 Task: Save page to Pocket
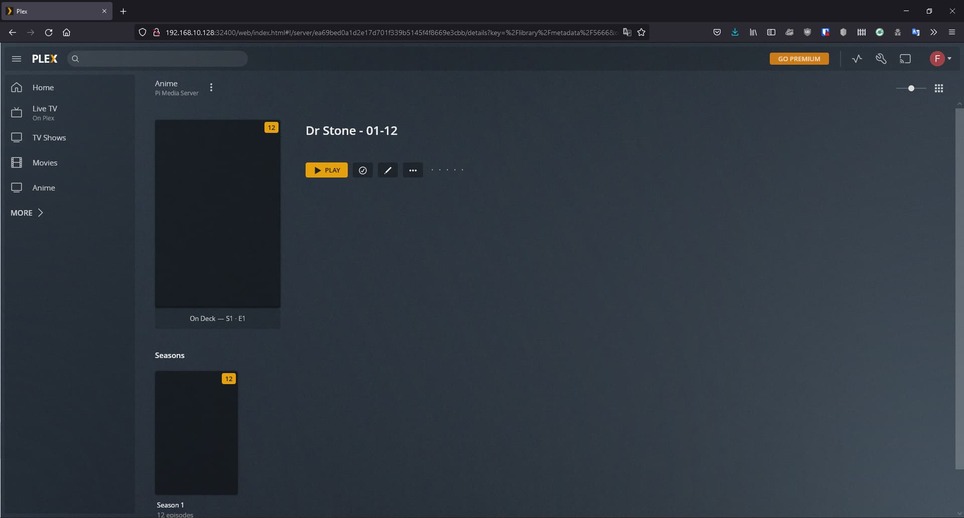click(x=717, y=33)
